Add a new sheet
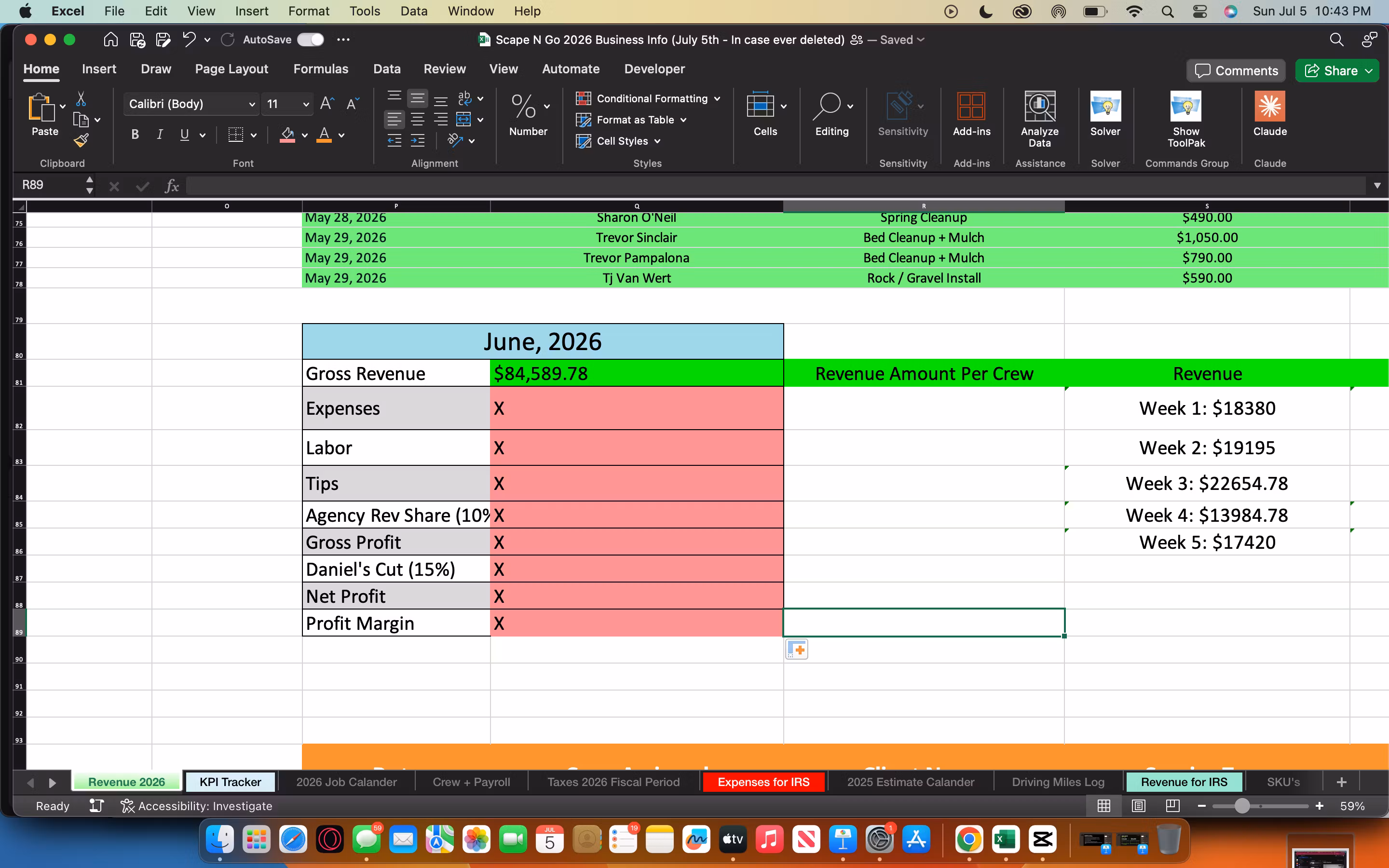Viewport: 1389px width, 868px height. tap(1341, 782)
